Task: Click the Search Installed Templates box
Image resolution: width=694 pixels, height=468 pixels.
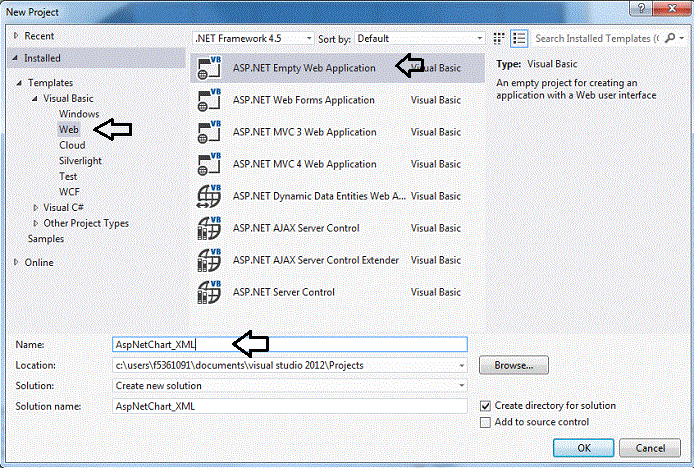Action: point(597,39)
